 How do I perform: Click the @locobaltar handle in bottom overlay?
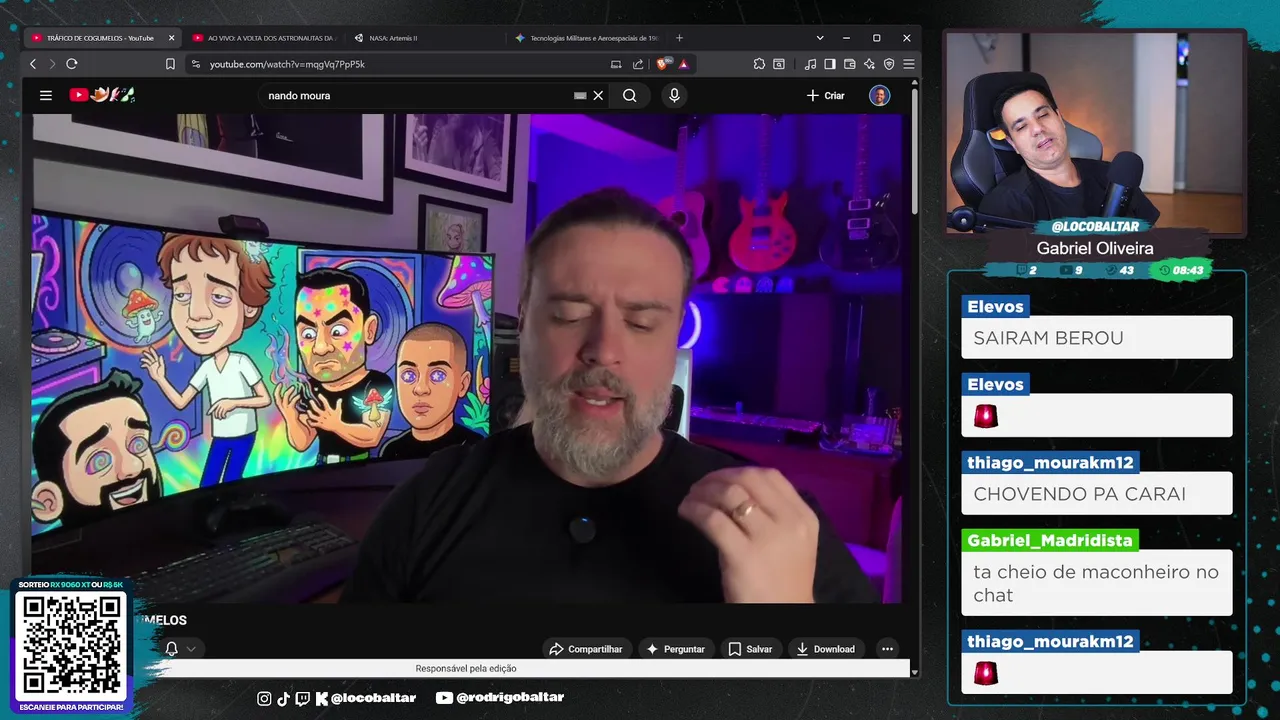373,698
